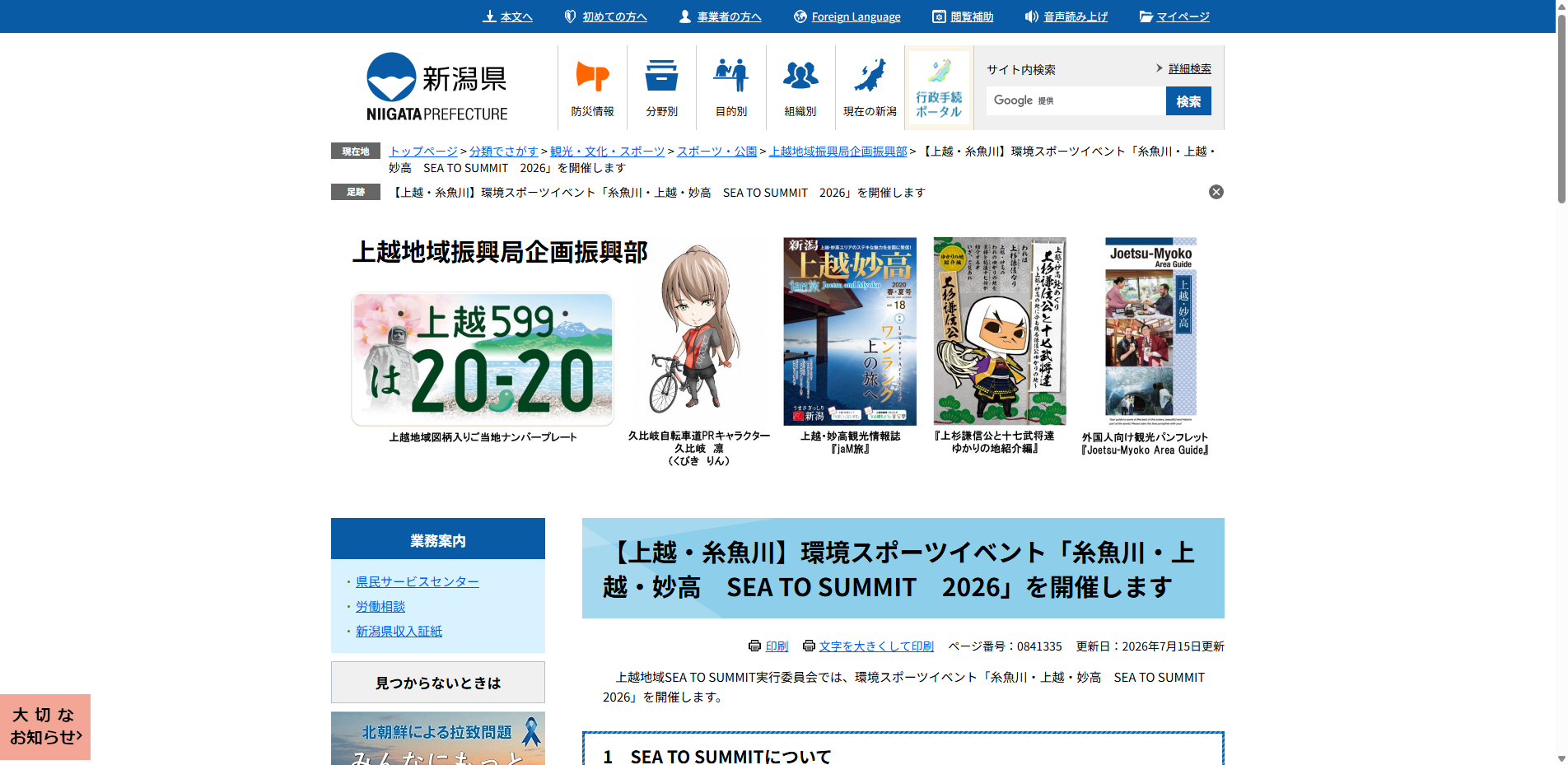Open 詳細検索 arrow link
This screenshot has height=765, width=1568.
point(1183,69)
